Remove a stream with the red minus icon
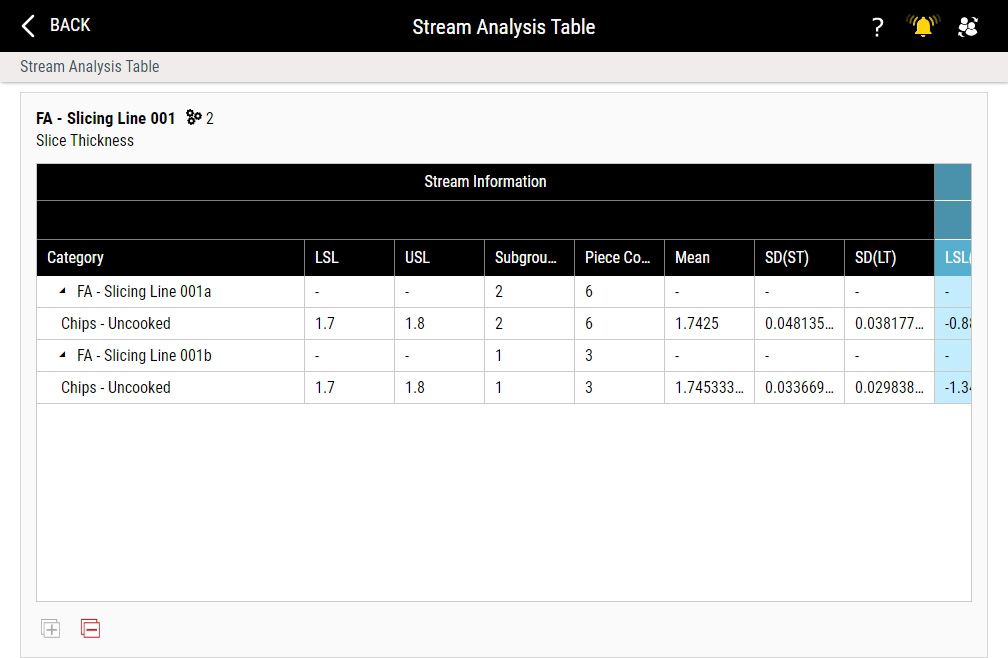The image size is (1008, 658). click(90, 627)
